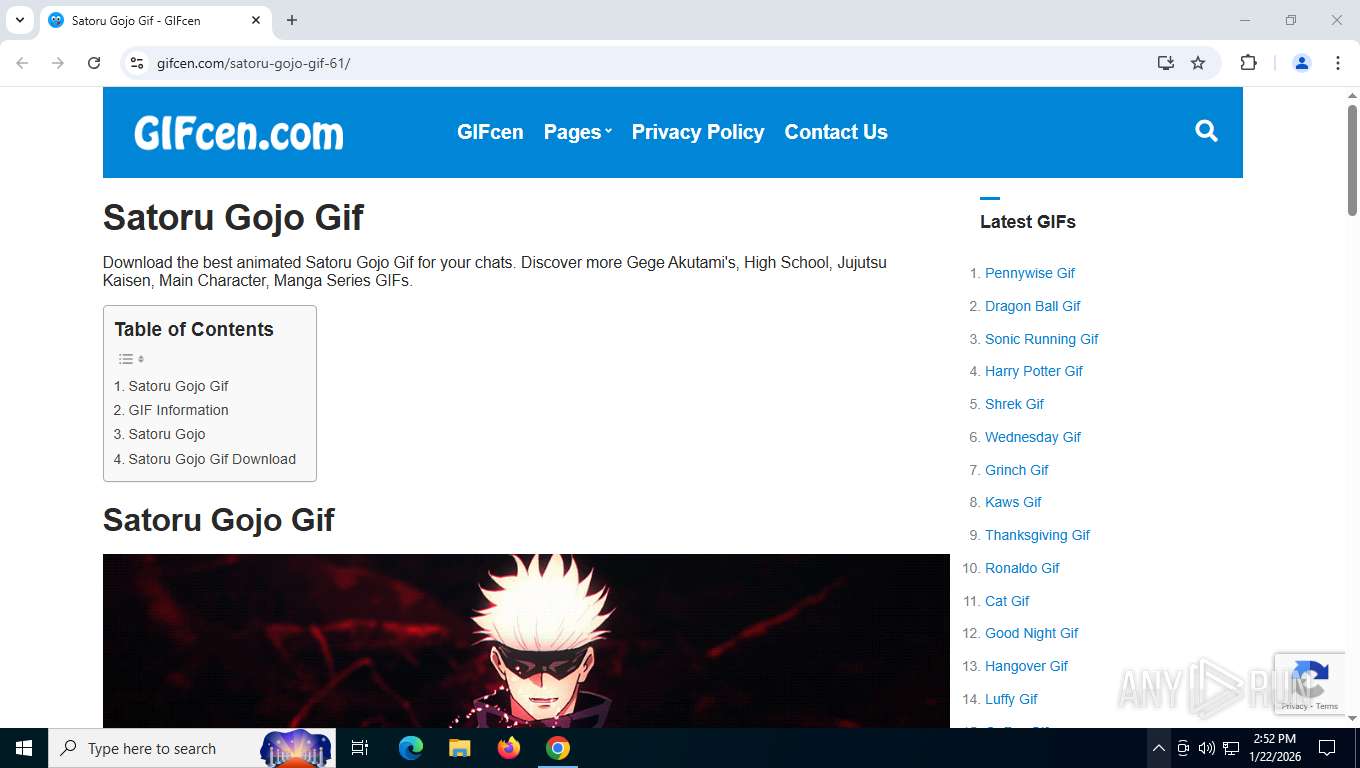Expand the Pages menu dropdown
Image resolution: width=1360 pixels, height=768 pixels.
coord(577,132)
